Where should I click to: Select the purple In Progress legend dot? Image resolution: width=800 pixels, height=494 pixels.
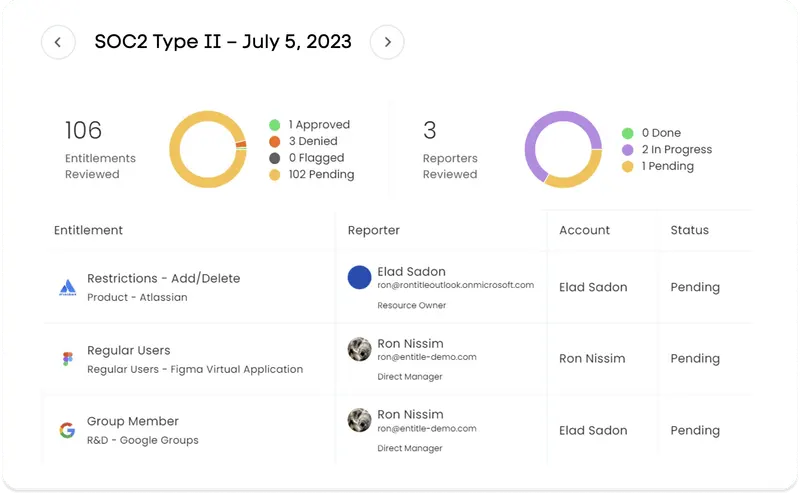click(x=628, y=150)
